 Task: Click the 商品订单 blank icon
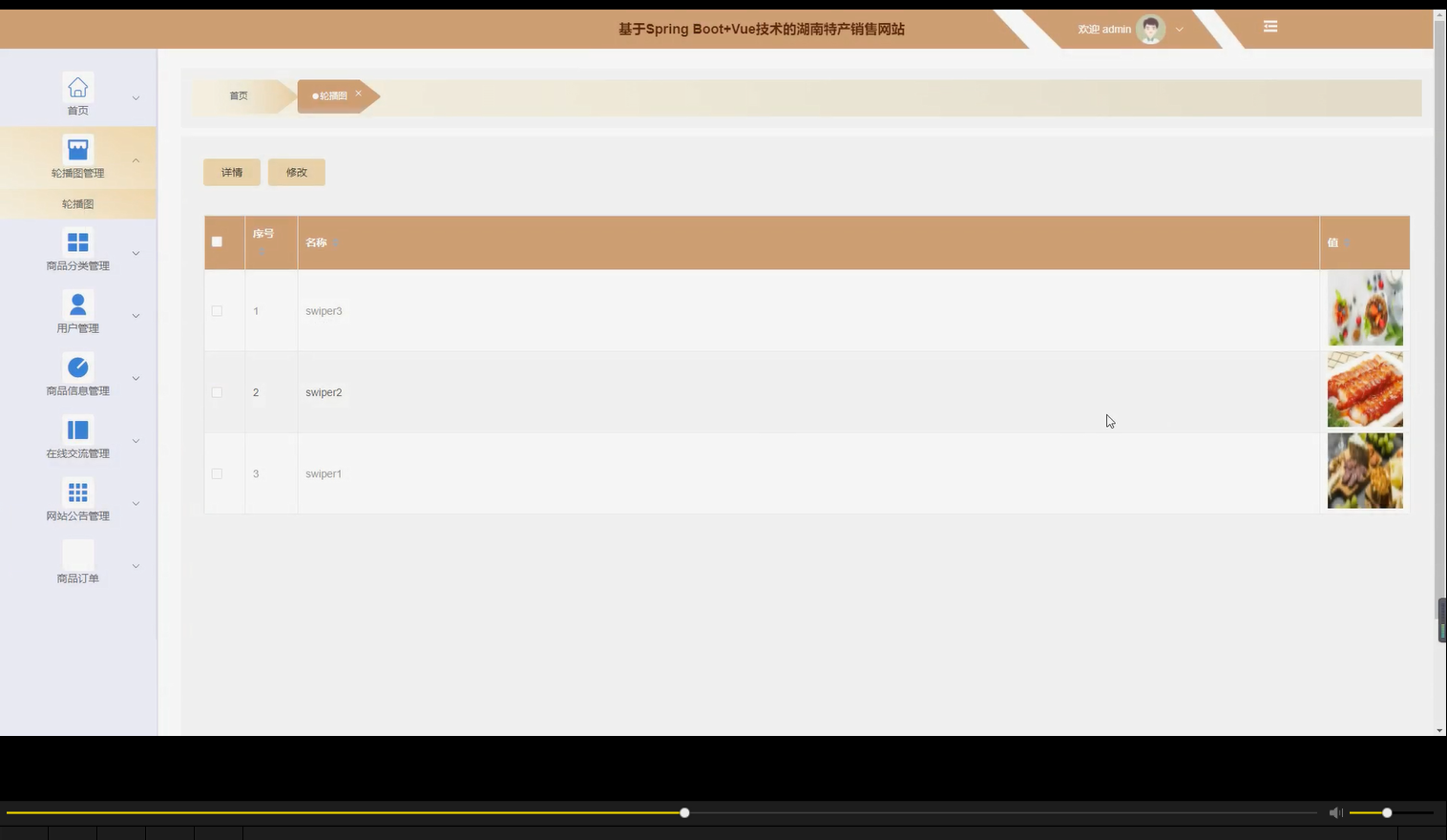pos(78,555)
